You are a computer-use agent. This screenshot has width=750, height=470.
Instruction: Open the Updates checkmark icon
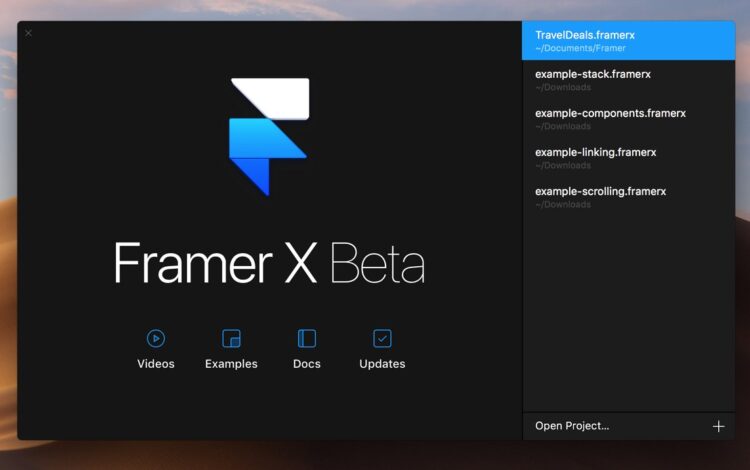(382, 339)
